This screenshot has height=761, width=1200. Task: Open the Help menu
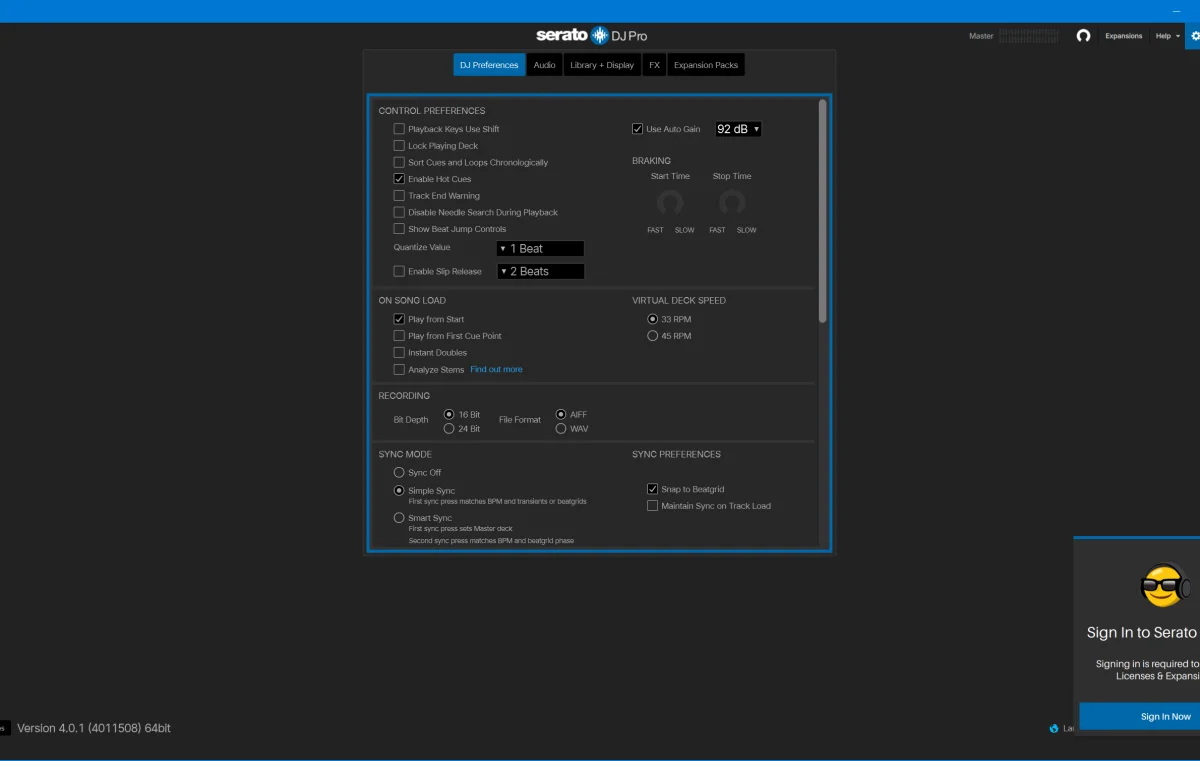(x=1166, y=36)
